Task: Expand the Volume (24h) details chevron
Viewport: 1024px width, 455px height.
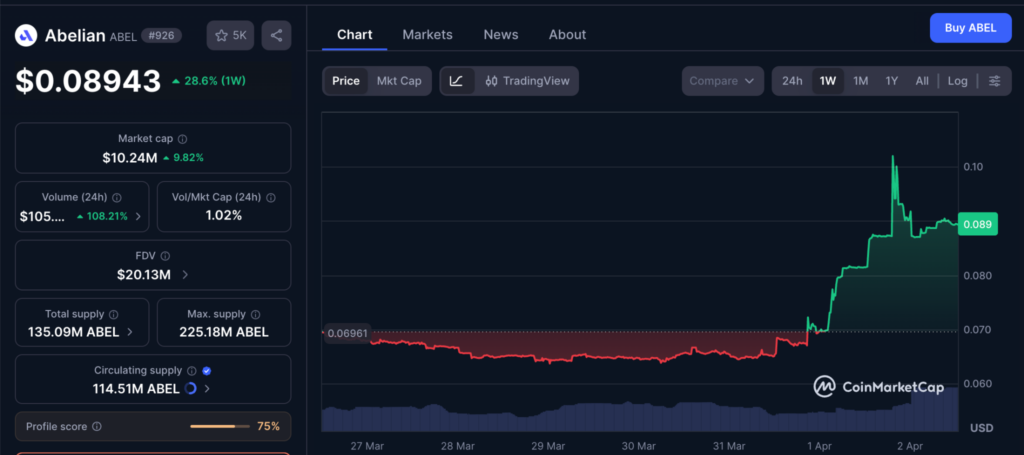Action: (x=138, y=216)
